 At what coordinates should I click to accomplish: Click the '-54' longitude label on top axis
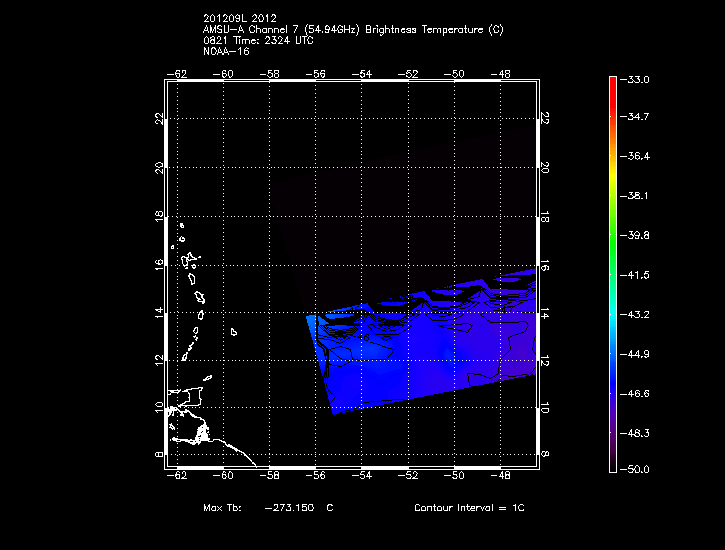[362, 74]
